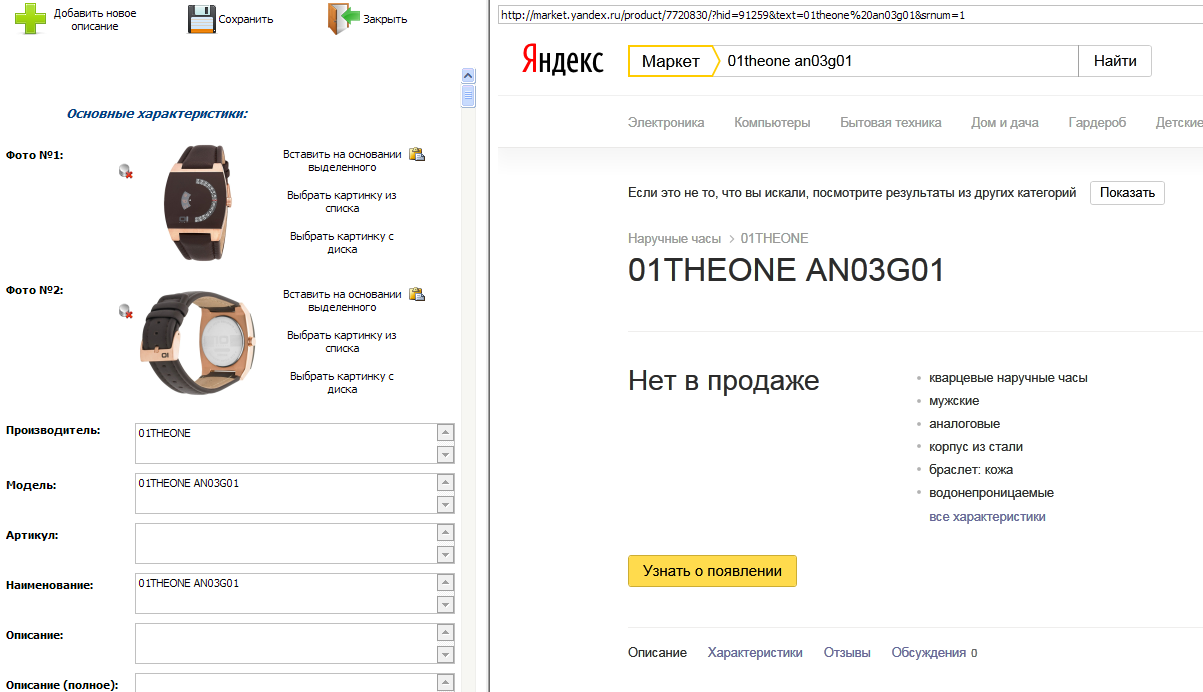Click the Наименование field up arrow
This screenshot has height=692, width=1203.
[446, 583]
